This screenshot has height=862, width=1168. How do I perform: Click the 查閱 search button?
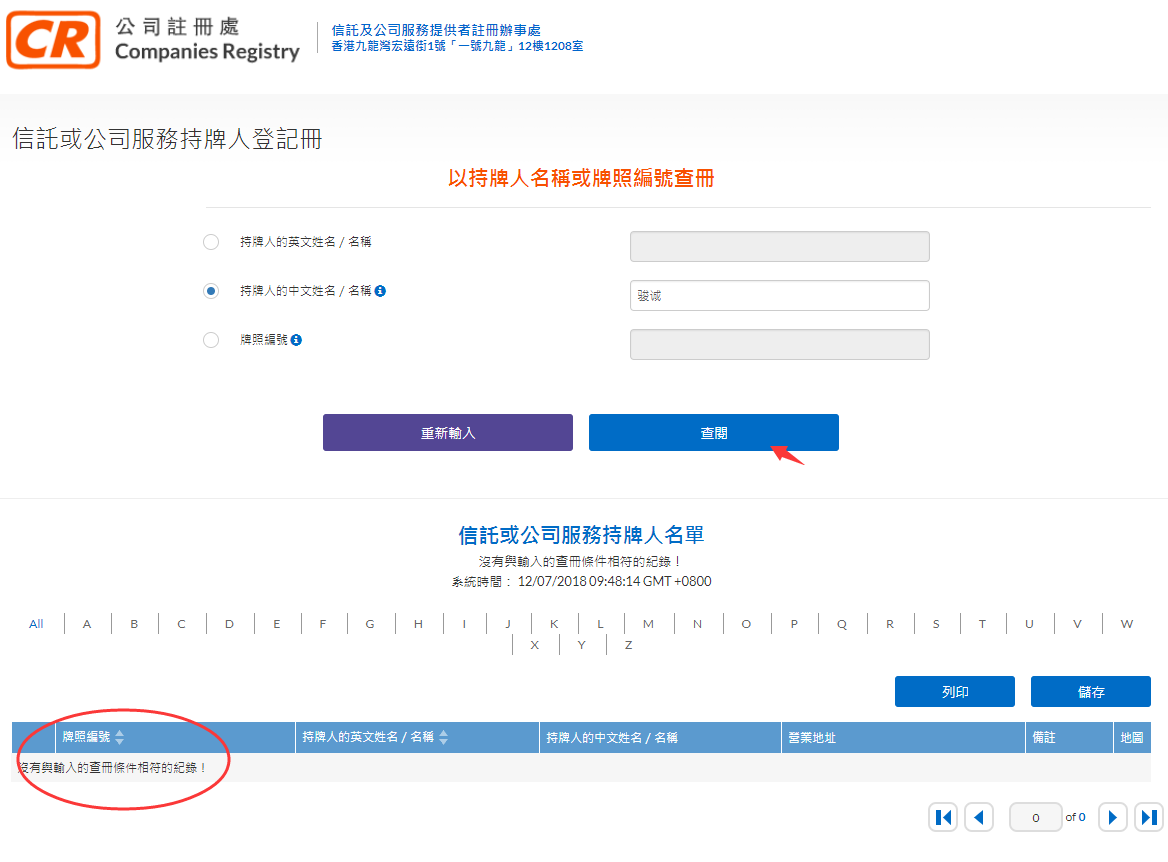click(713, 433)
